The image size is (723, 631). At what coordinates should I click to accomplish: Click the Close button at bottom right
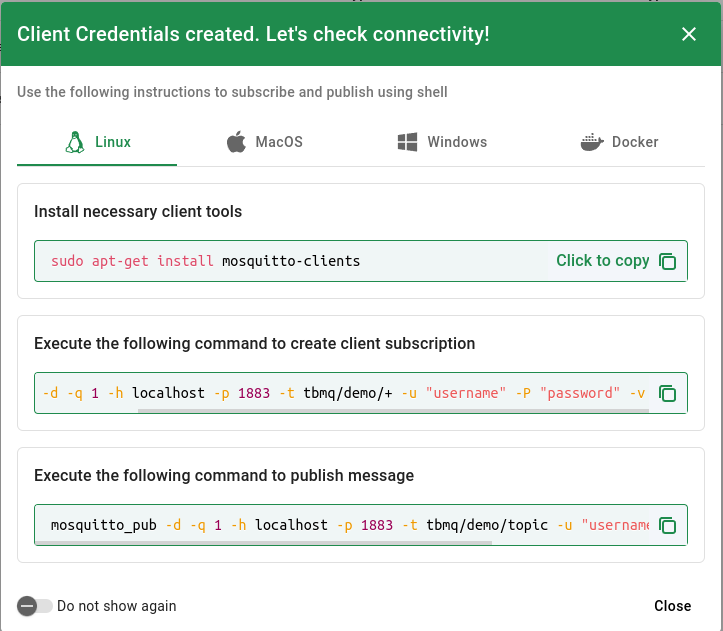(x=672, y=606)
